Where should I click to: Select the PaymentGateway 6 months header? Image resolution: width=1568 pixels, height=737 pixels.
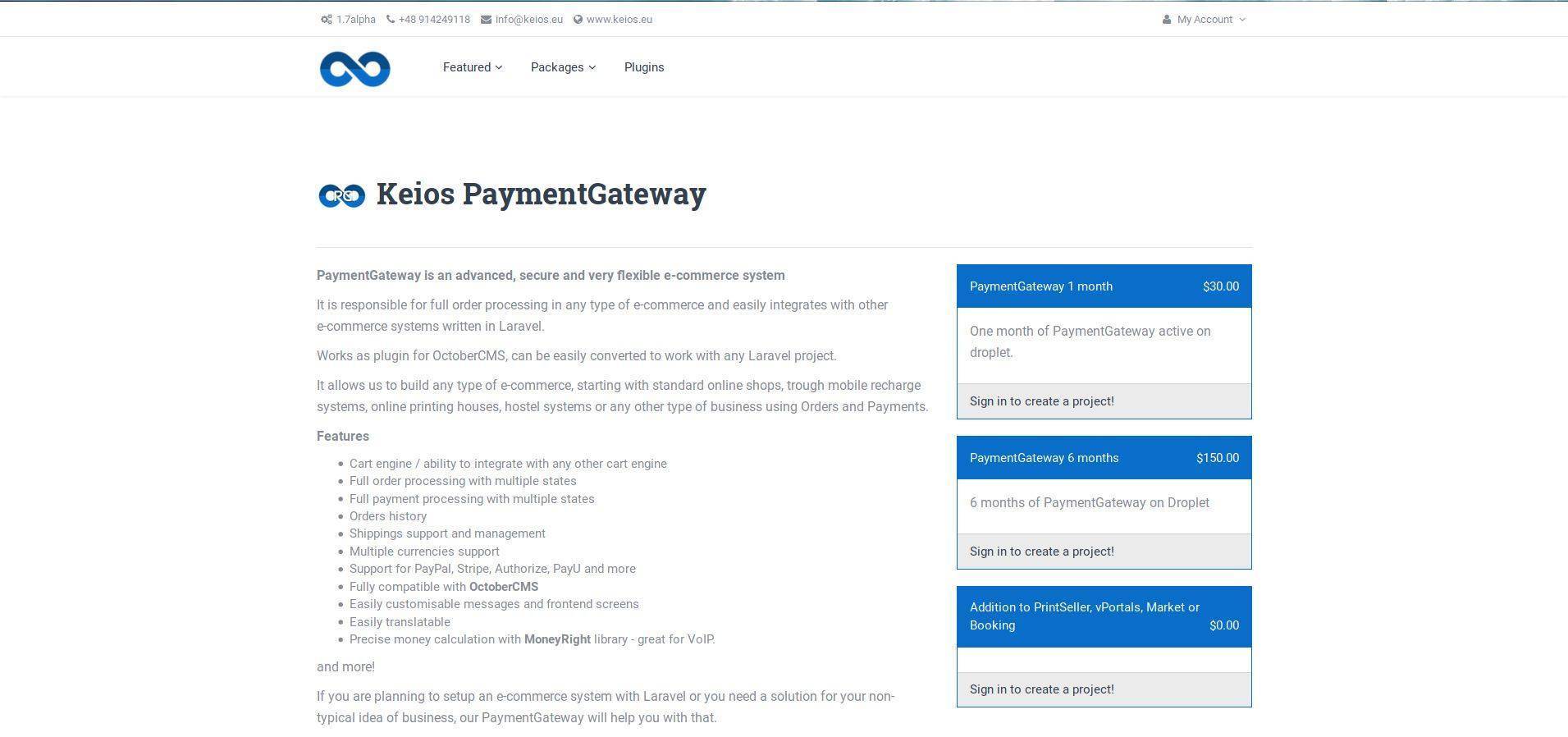pyautogui.click(x=1104, y=458)
